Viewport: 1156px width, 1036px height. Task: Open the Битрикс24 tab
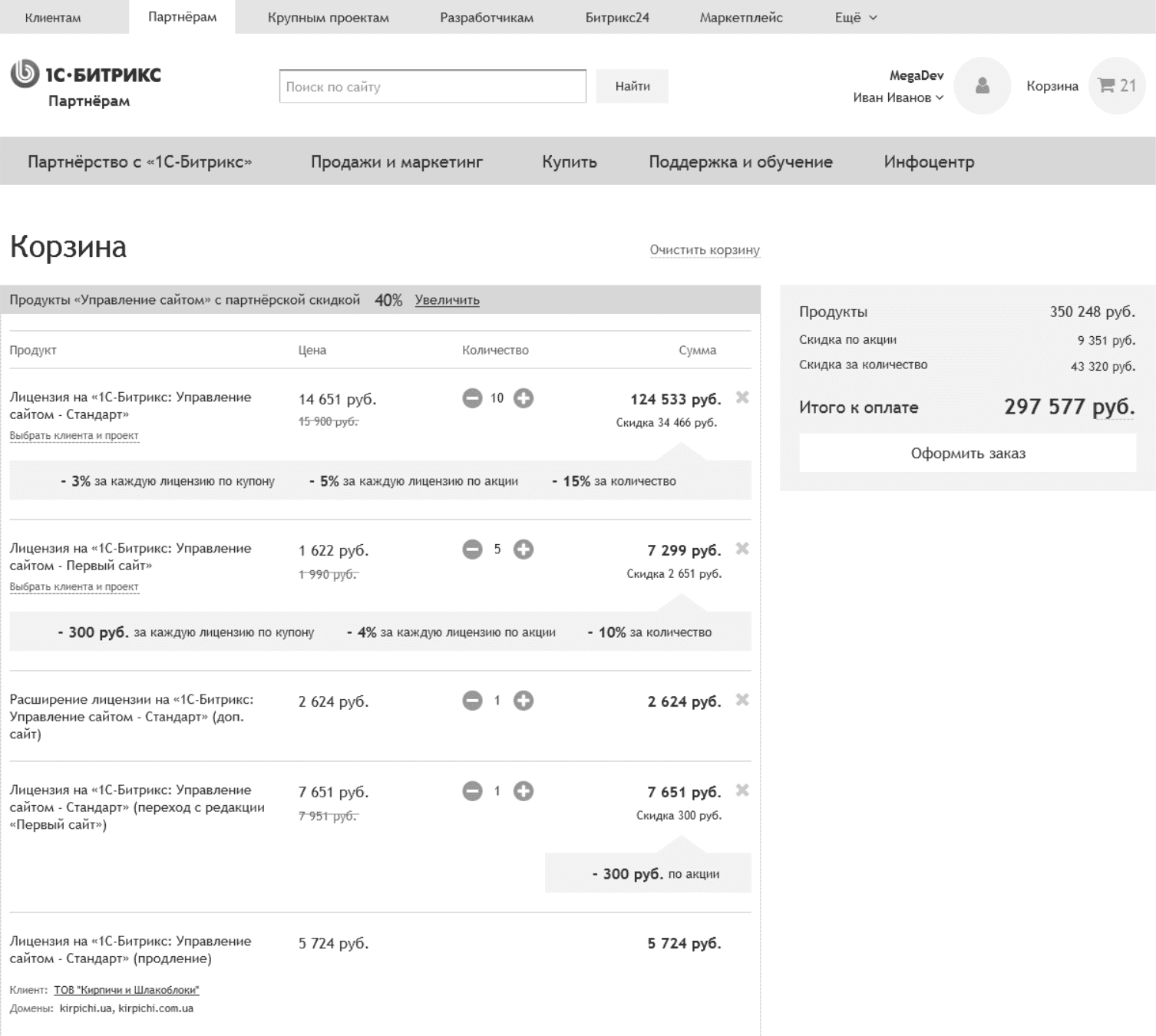point(617,18)
